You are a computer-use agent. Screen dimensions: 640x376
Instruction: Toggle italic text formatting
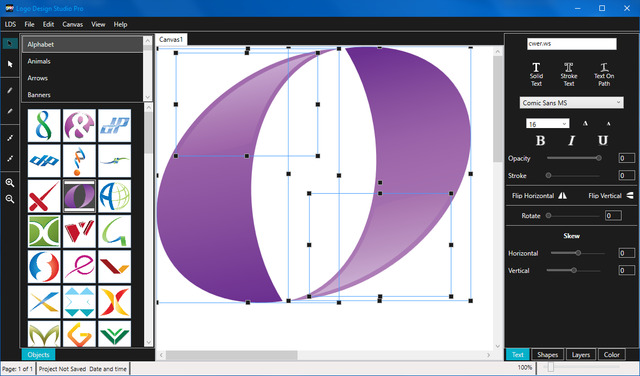[x=571, y=140]
